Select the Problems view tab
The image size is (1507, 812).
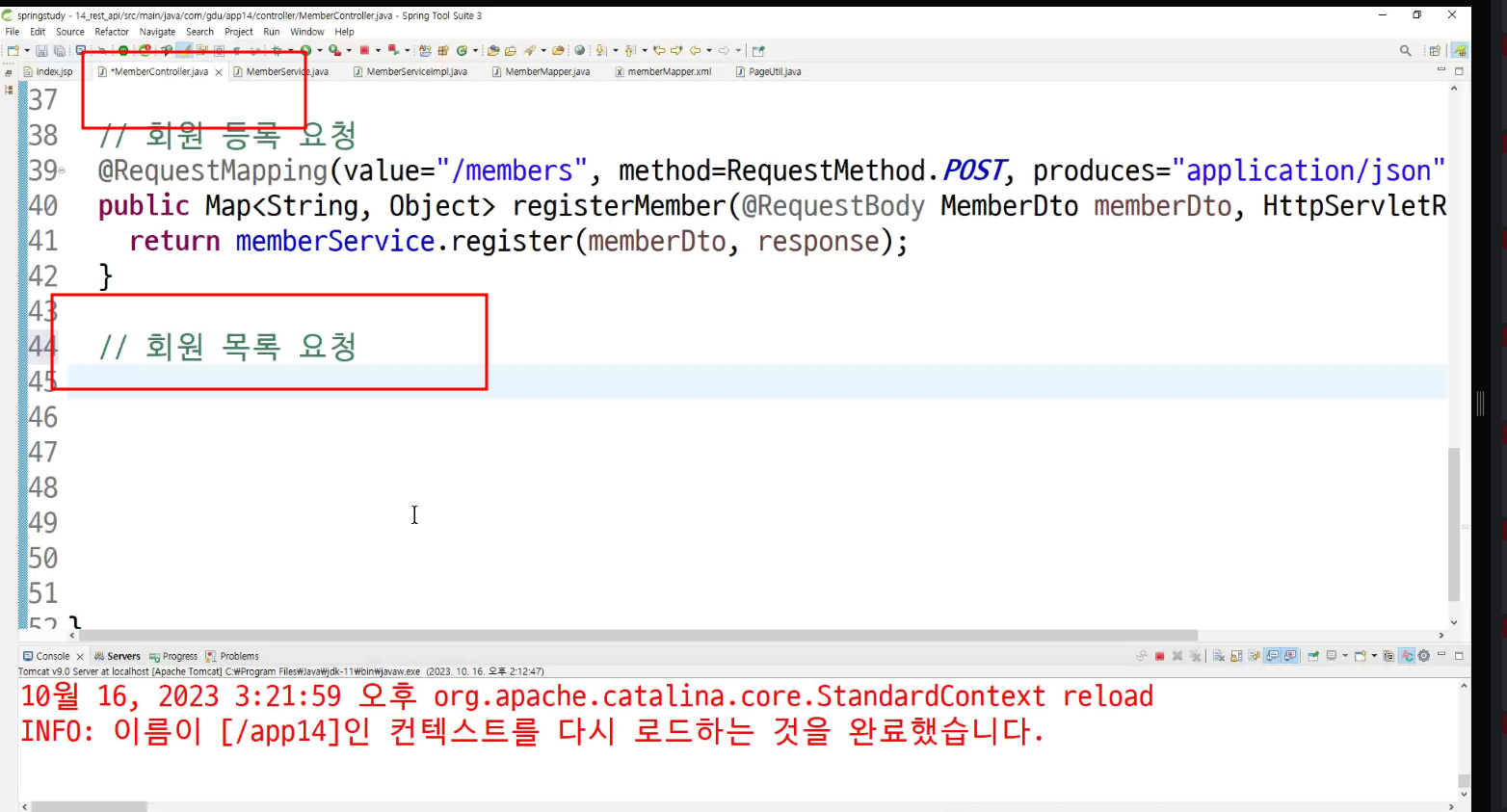click(x=232, y=656)
